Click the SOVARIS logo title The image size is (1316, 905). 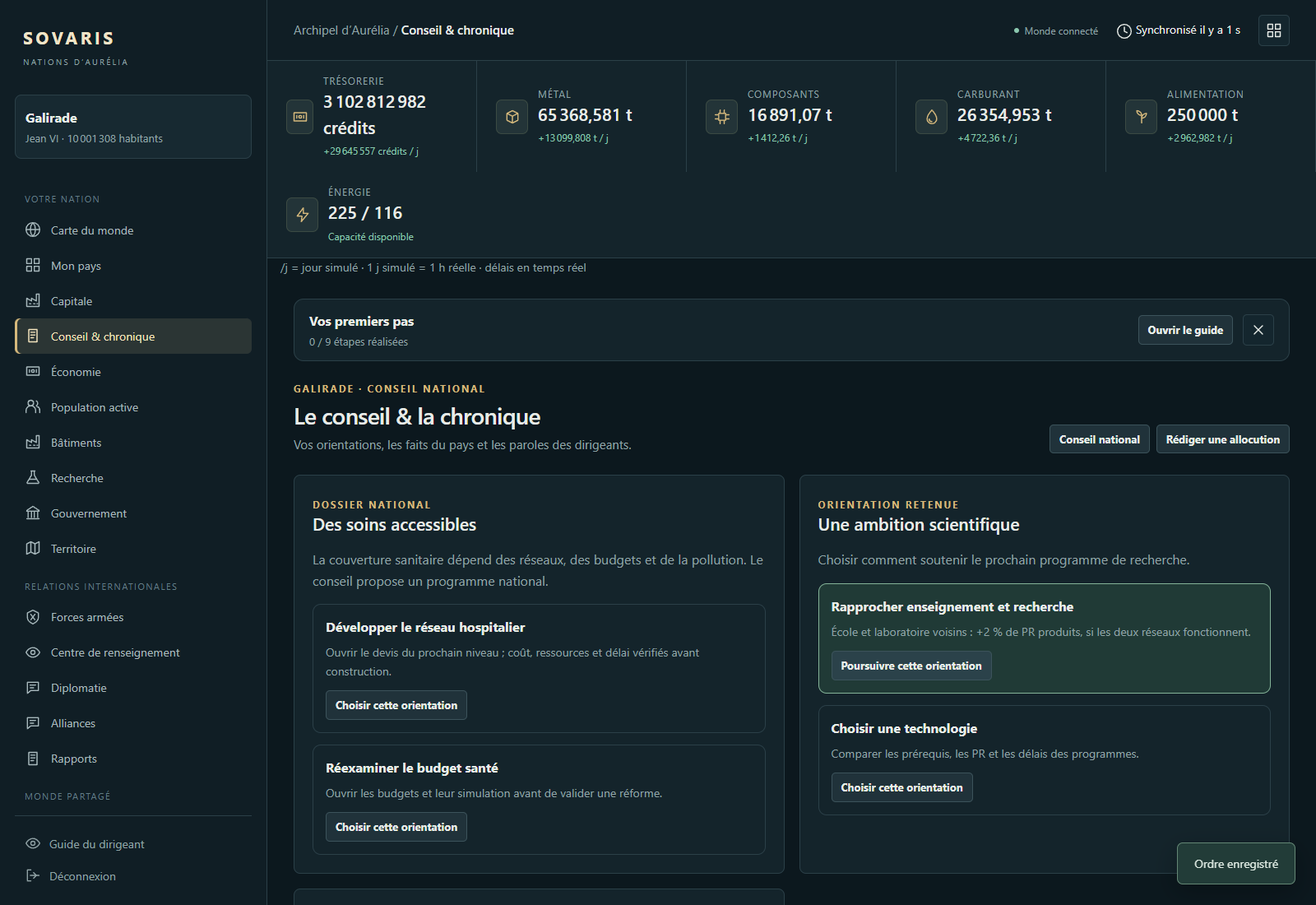[x=69, y=39]
